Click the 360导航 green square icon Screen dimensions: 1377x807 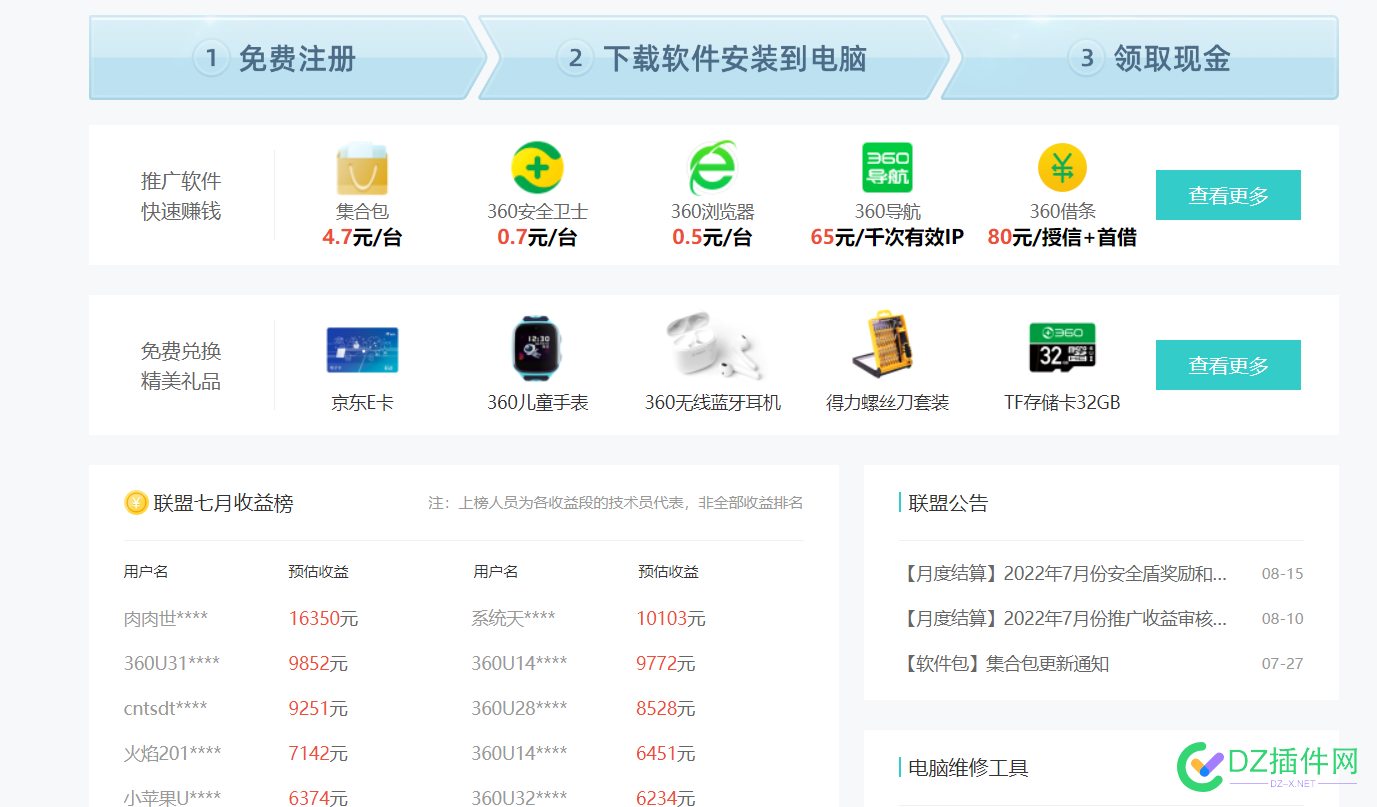[x=887, y=168]
